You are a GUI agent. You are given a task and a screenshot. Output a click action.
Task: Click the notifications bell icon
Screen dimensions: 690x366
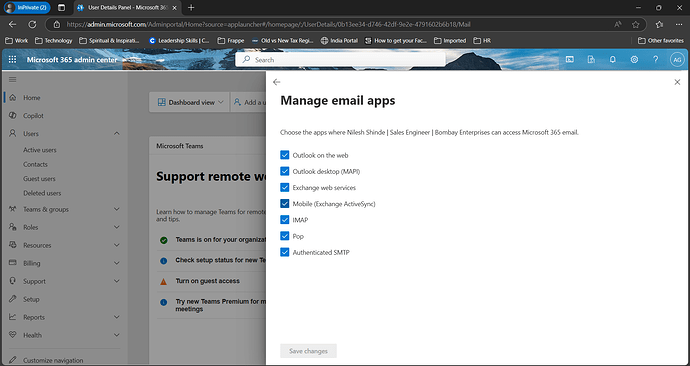point(613,59)
